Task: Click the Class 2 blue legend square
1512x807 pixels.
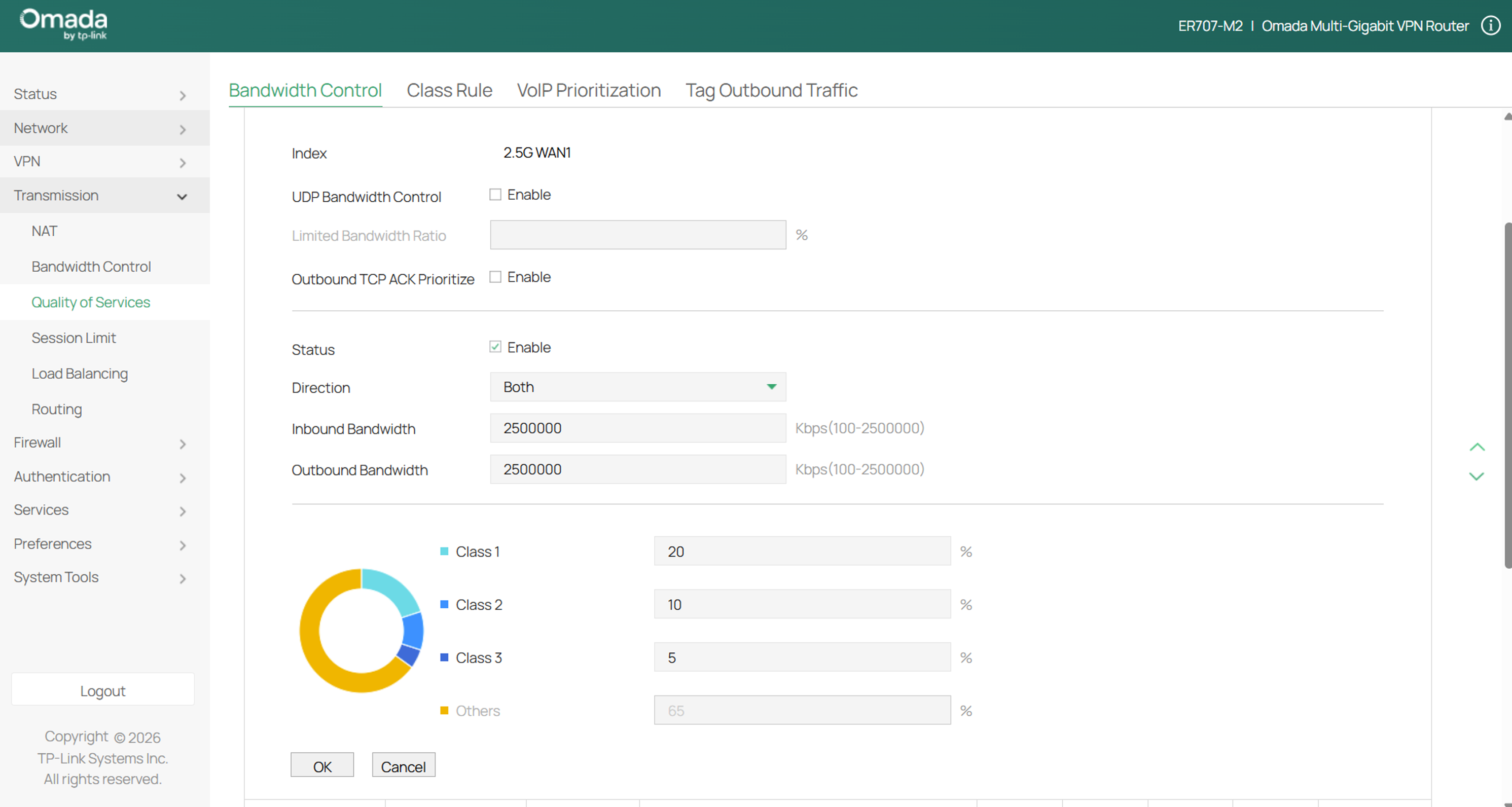Action: (x=444, y=605)
